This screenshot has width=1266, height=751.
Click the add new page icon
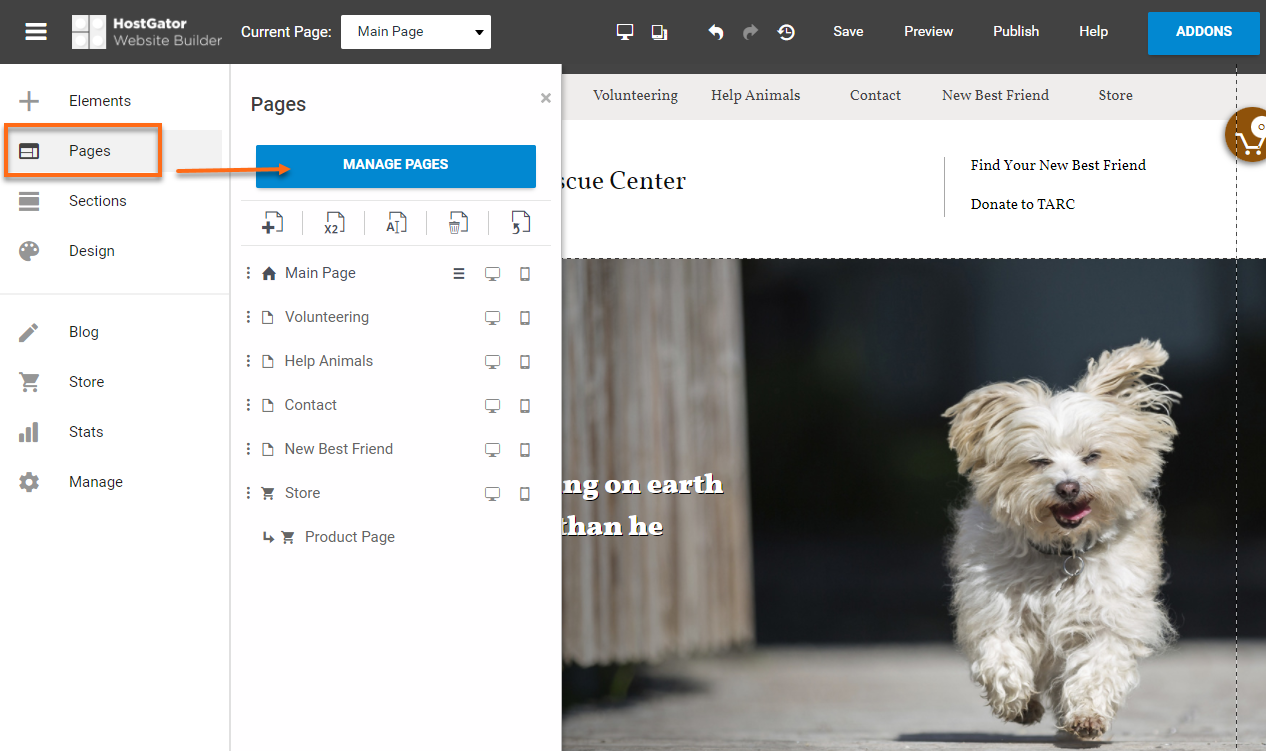272,223
